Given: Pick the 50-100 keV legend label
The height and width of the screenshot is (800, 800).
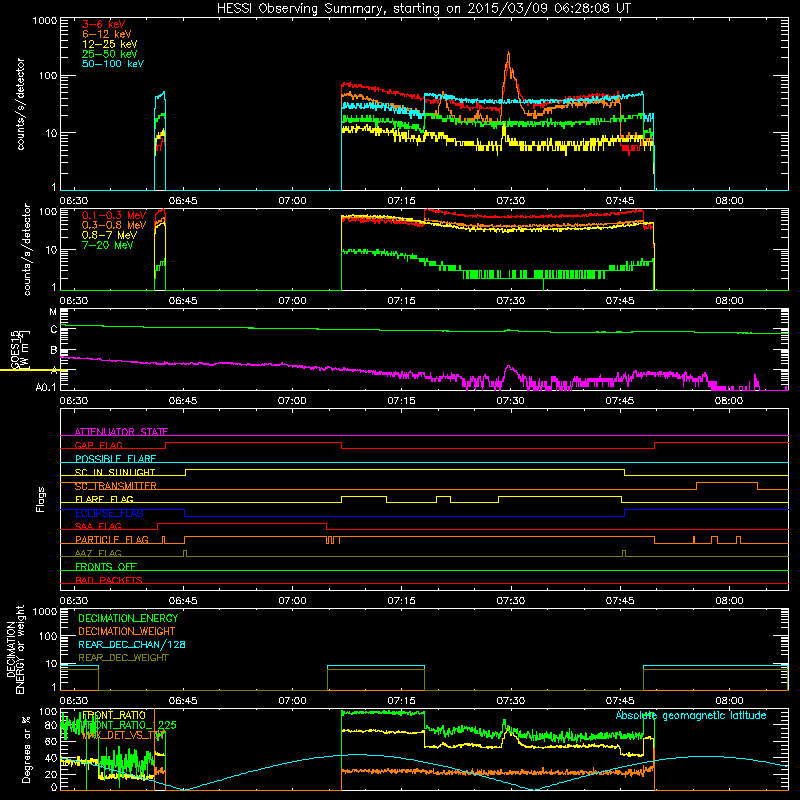Looking at the screenshot, I should pos(113,64).
